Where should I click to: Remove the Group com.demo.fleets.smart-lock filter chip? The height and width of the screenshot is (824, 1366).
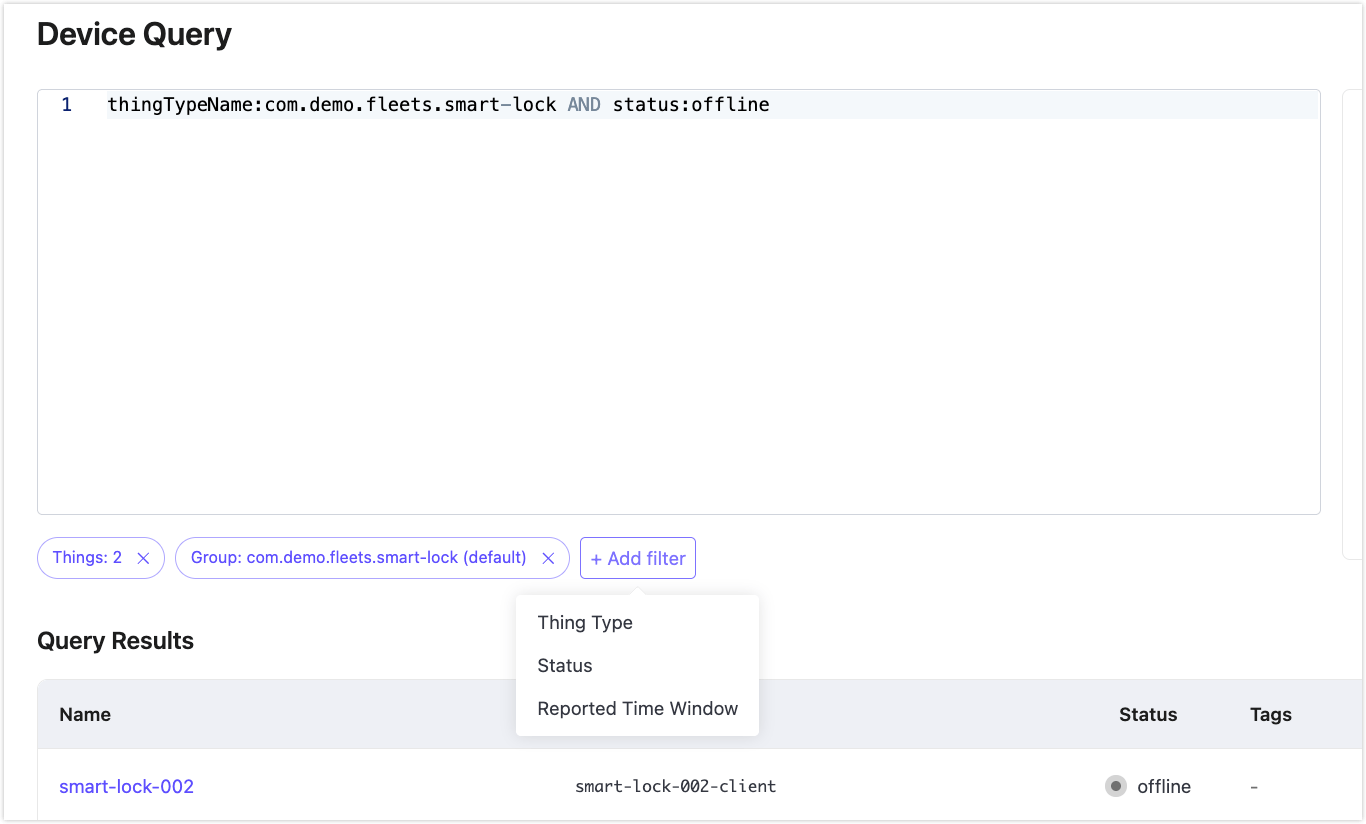tap(548, 559)
